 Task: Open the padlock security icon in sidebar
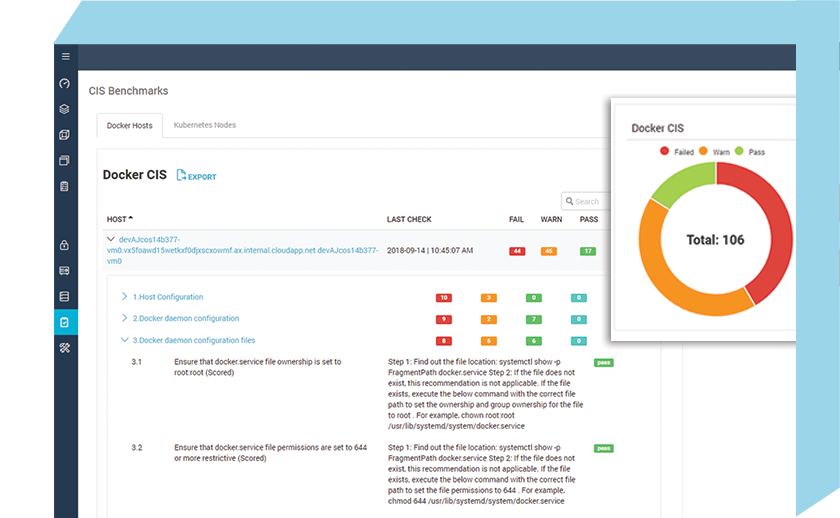coord(64,245)
